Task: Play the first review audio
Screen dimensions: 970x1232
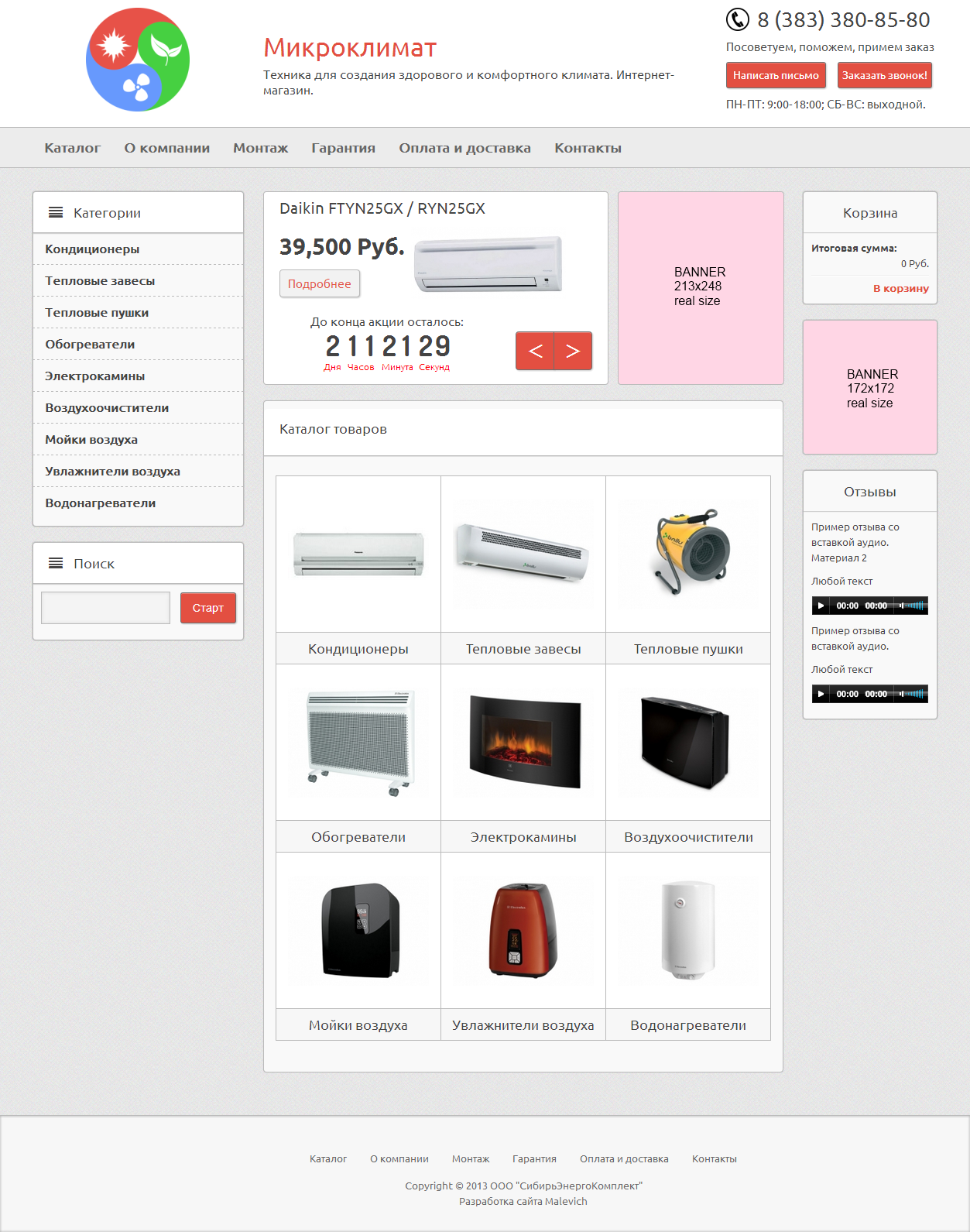Action: pyautogui.click(x=821, y=606)
